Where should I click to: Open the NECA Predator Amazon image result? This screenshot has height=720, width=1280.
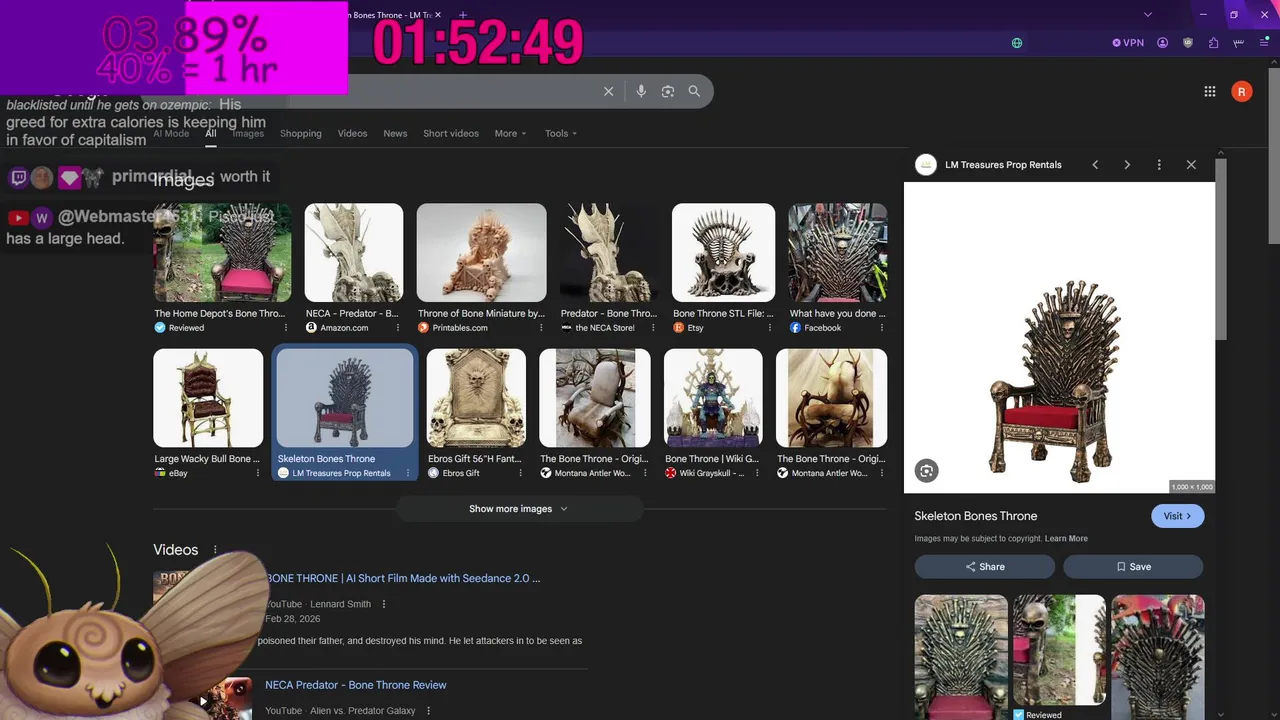coord(354,253)
